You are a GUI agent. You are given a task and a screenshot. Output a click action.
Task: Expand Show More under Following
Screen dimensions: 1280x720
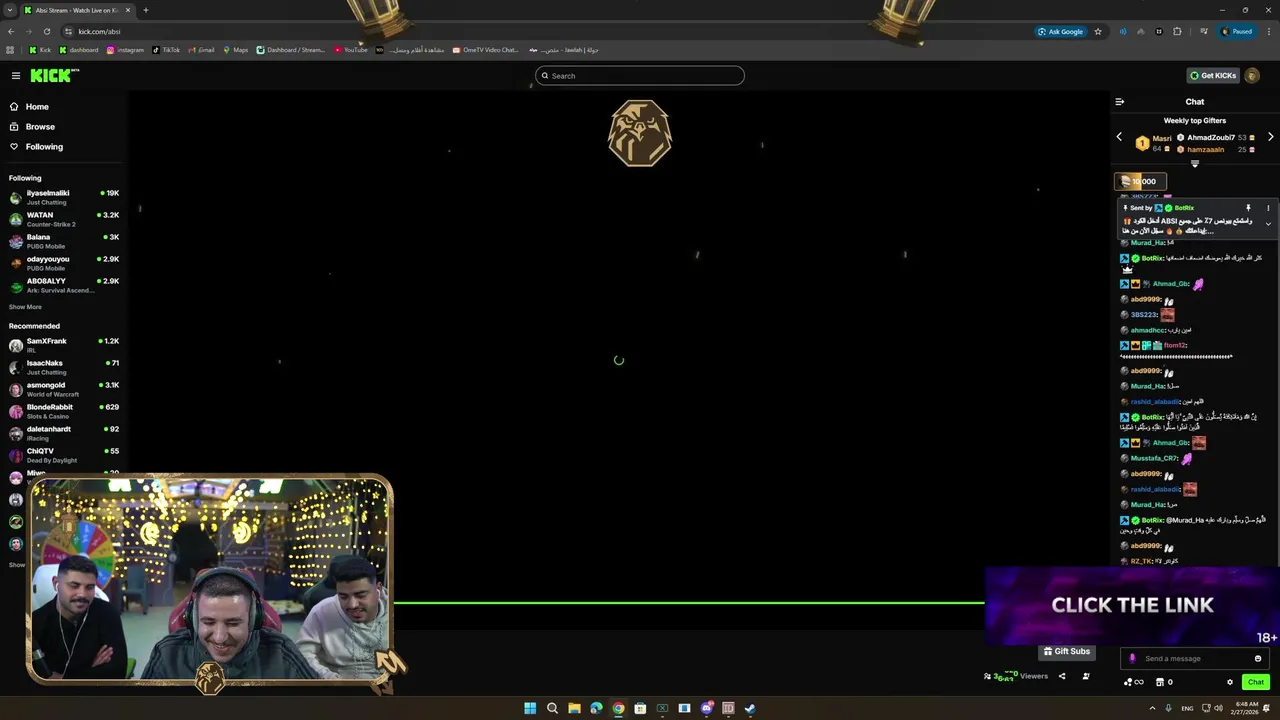25,307
